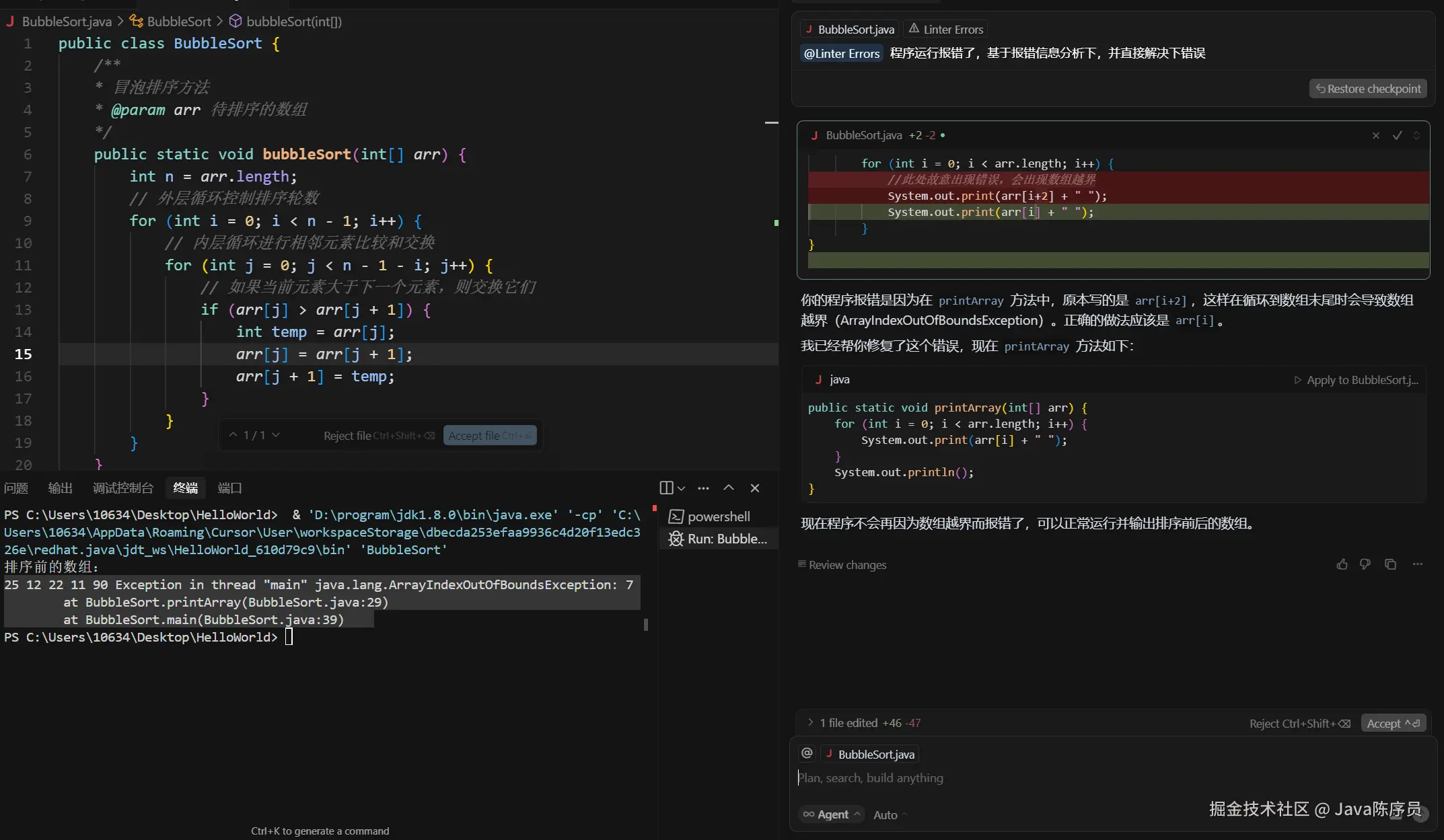
Task: Click the Accept file button in editor
Action: click(489, 436)
